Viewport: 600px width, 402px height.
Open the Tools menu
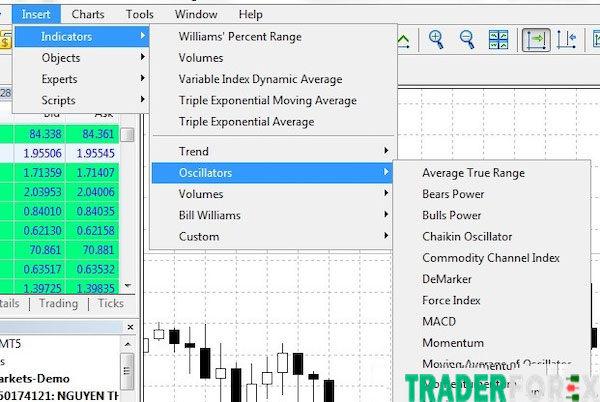(x=140, y=15)
